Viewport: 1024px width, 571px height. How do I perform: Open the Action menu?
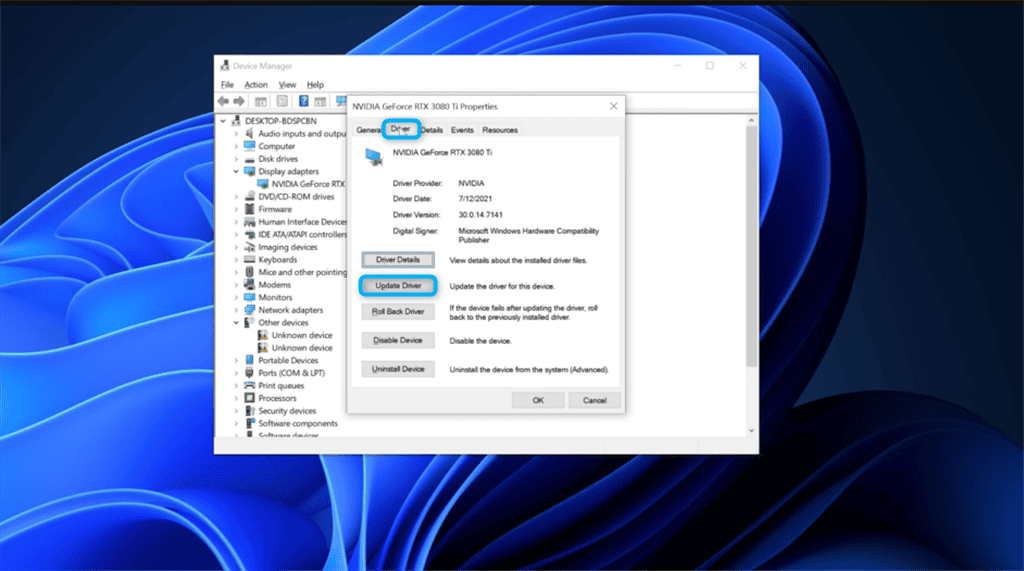coord(256,85)
